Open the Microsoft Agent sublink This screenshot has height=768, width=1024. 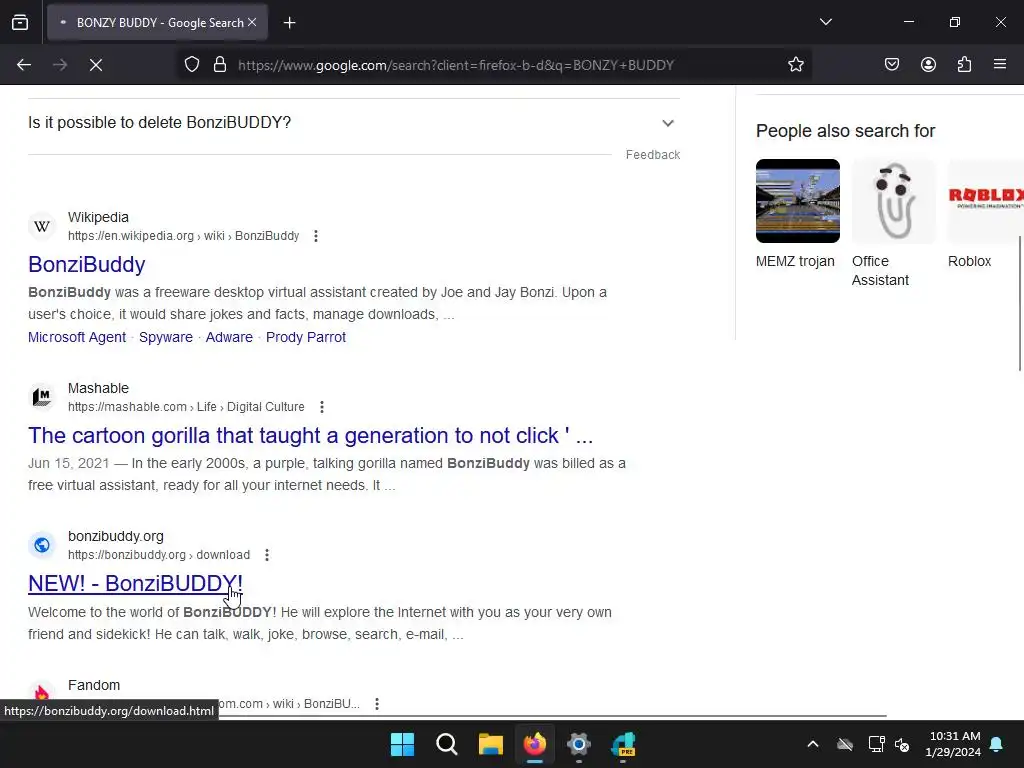(x=76, y=337)
